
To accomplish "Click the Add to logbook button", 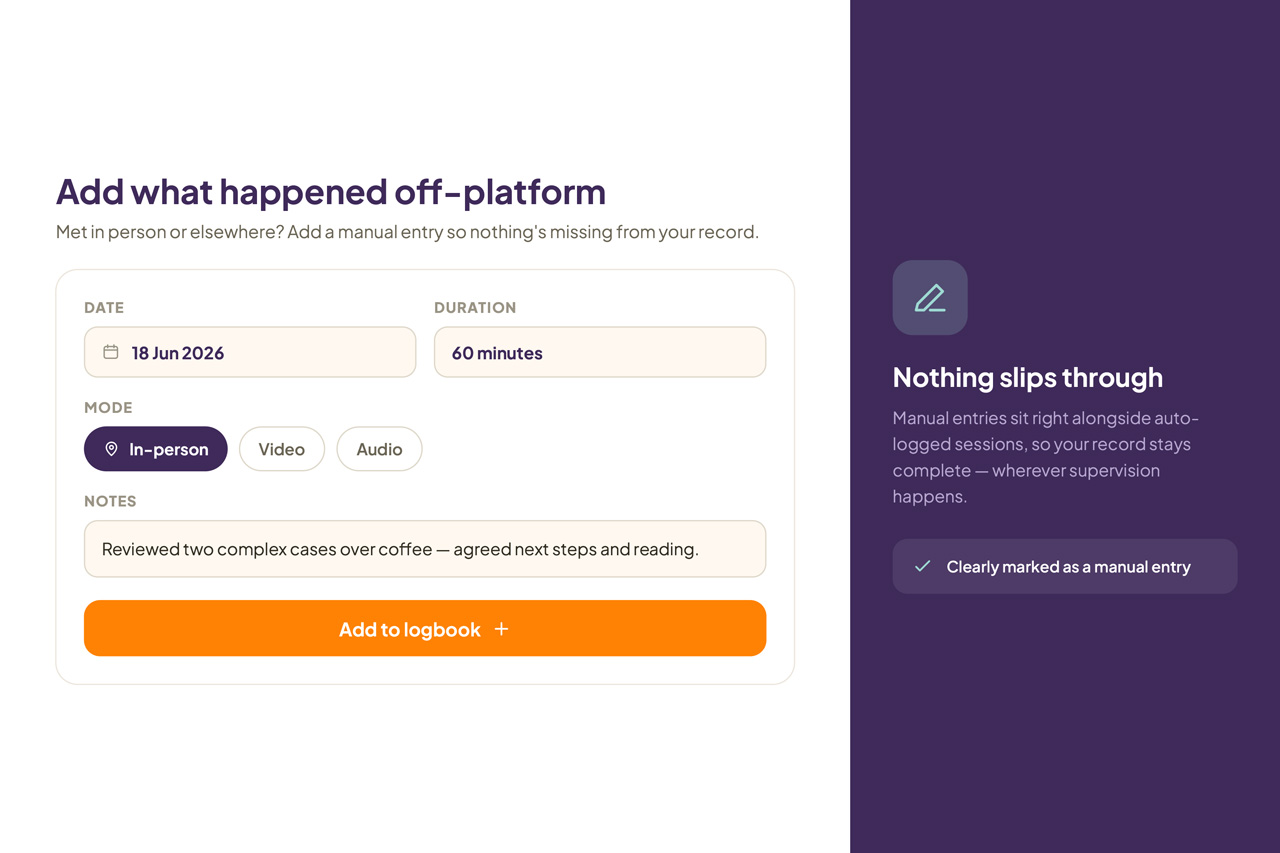I will pyautogui.click(x=425, y=628).
